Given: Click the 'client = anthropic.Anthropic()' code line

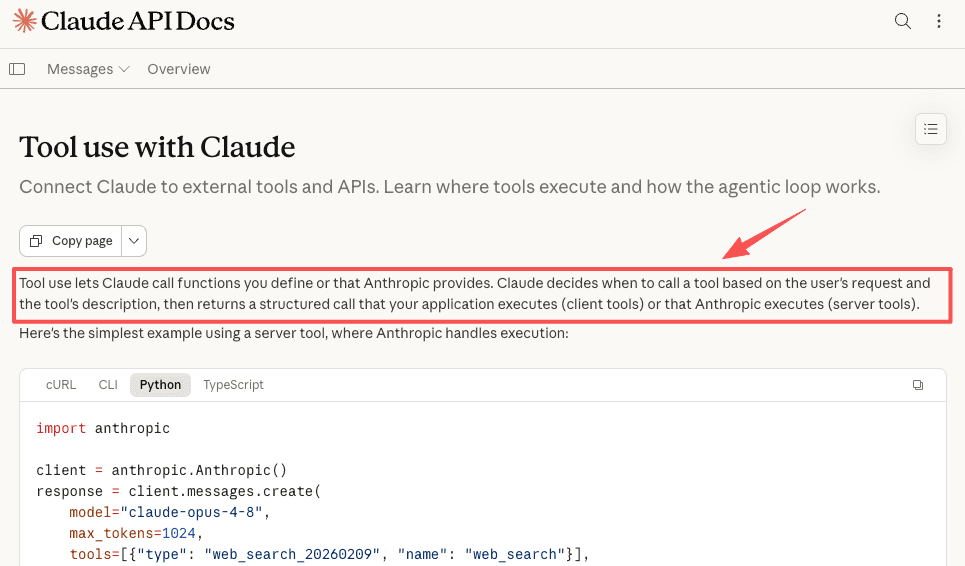Looking at the screenshot, I should pyautogui.click(x=161, y=470).
